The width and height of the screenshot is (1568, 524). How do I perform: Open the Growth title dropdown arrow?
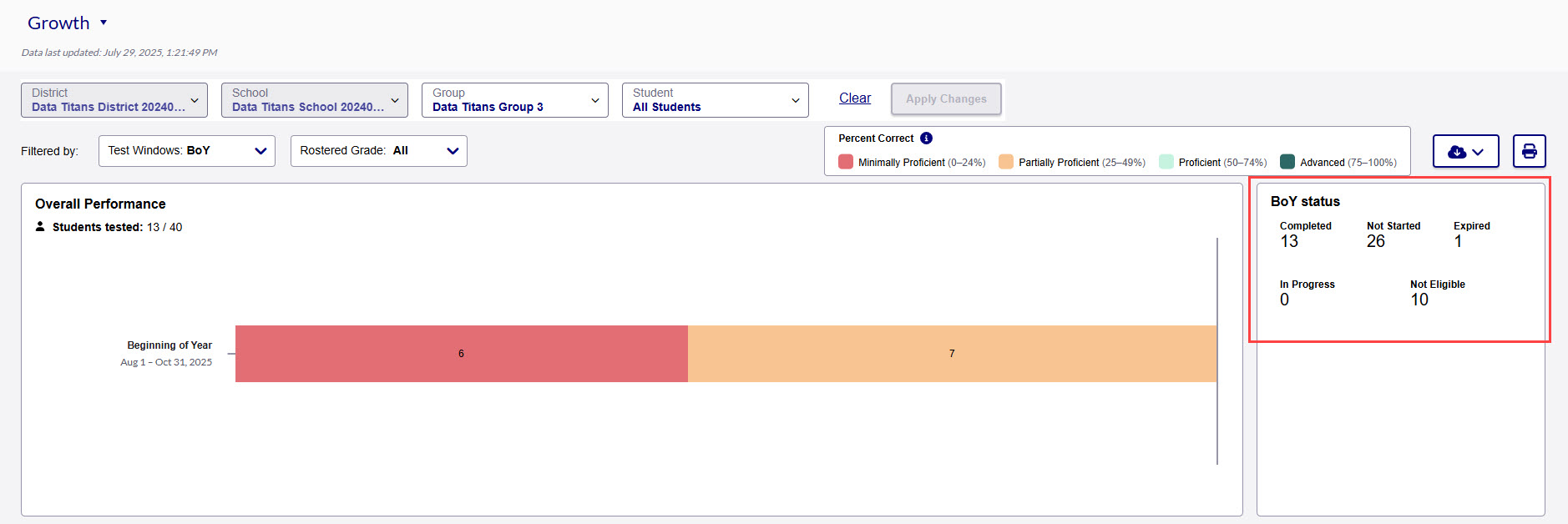104,23
